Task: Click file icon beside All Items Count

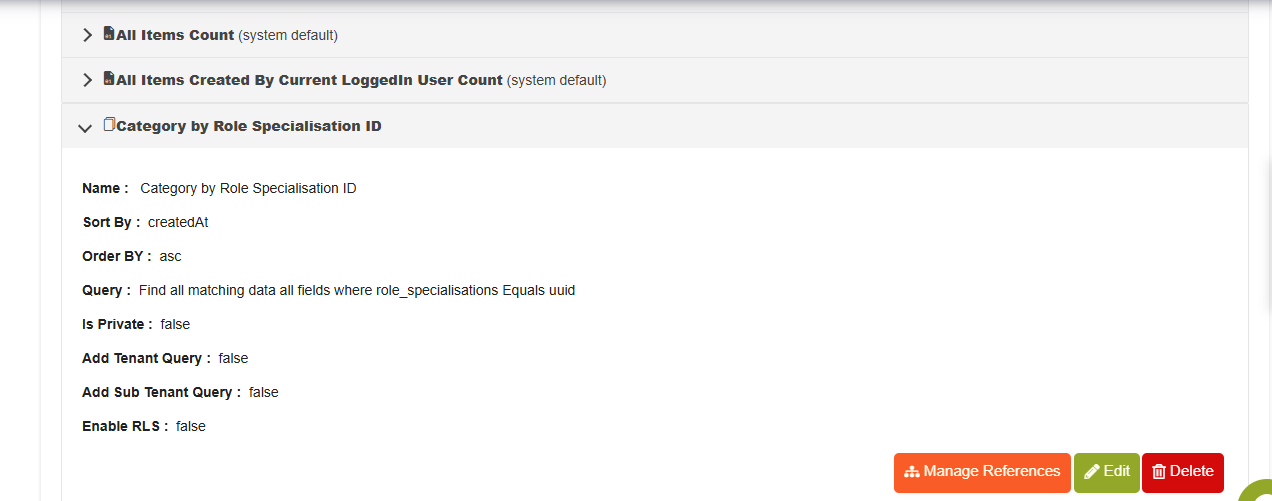Action: pos(109,34)
